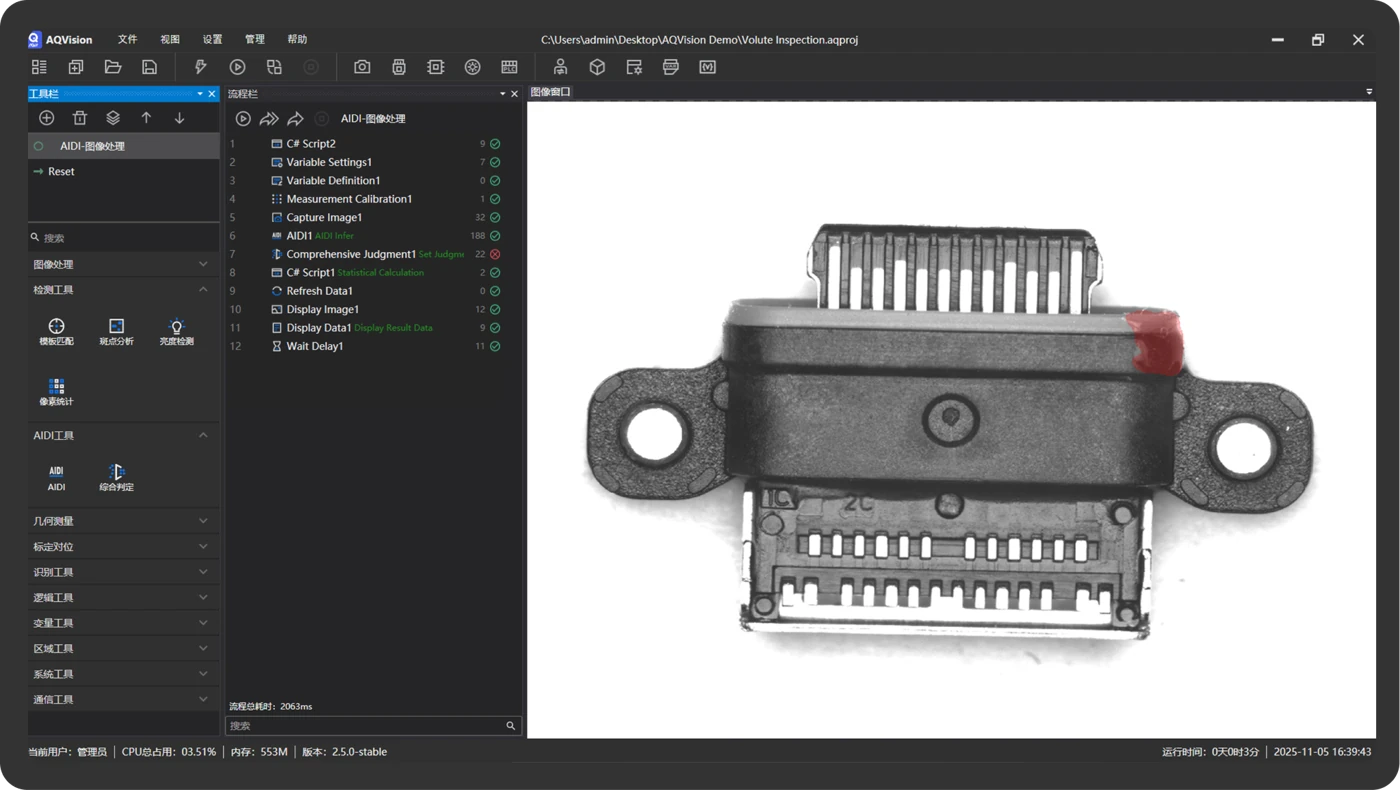
Task: Expand the 几何测量 category
Action: [x=123, y=521]
